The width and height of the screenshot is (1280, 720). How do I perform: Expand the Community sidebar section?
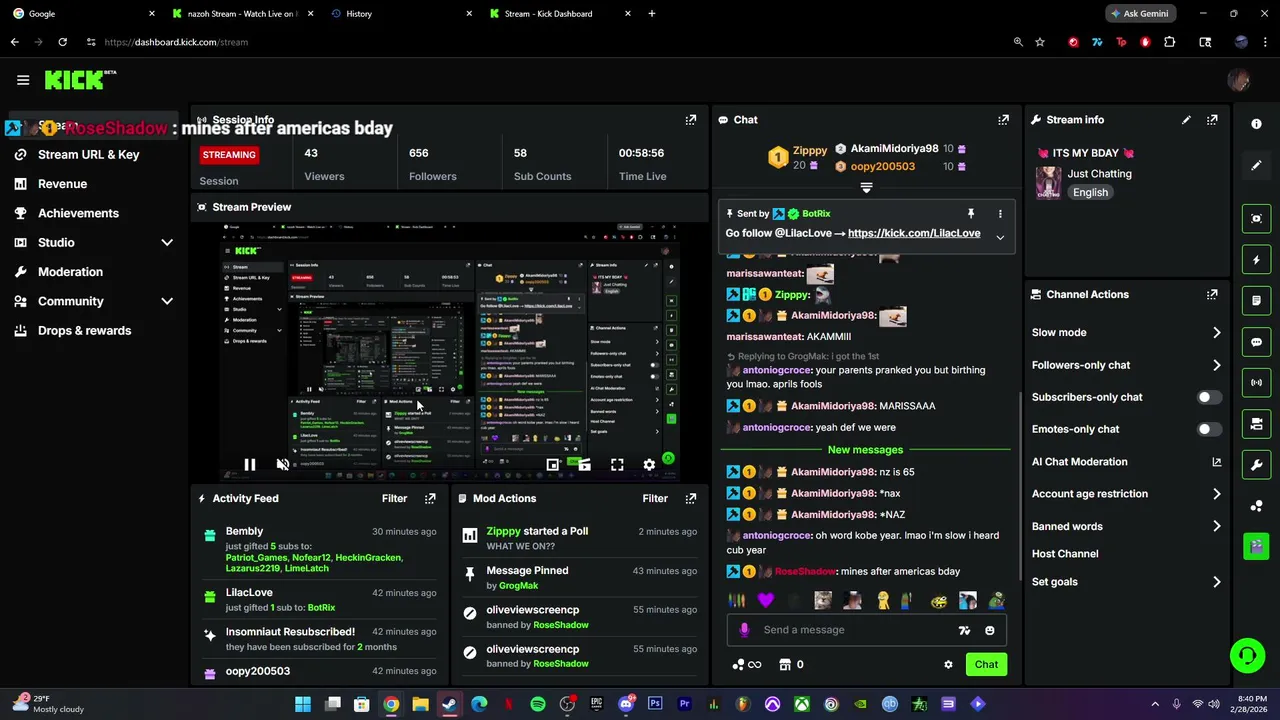coord(167,301)
